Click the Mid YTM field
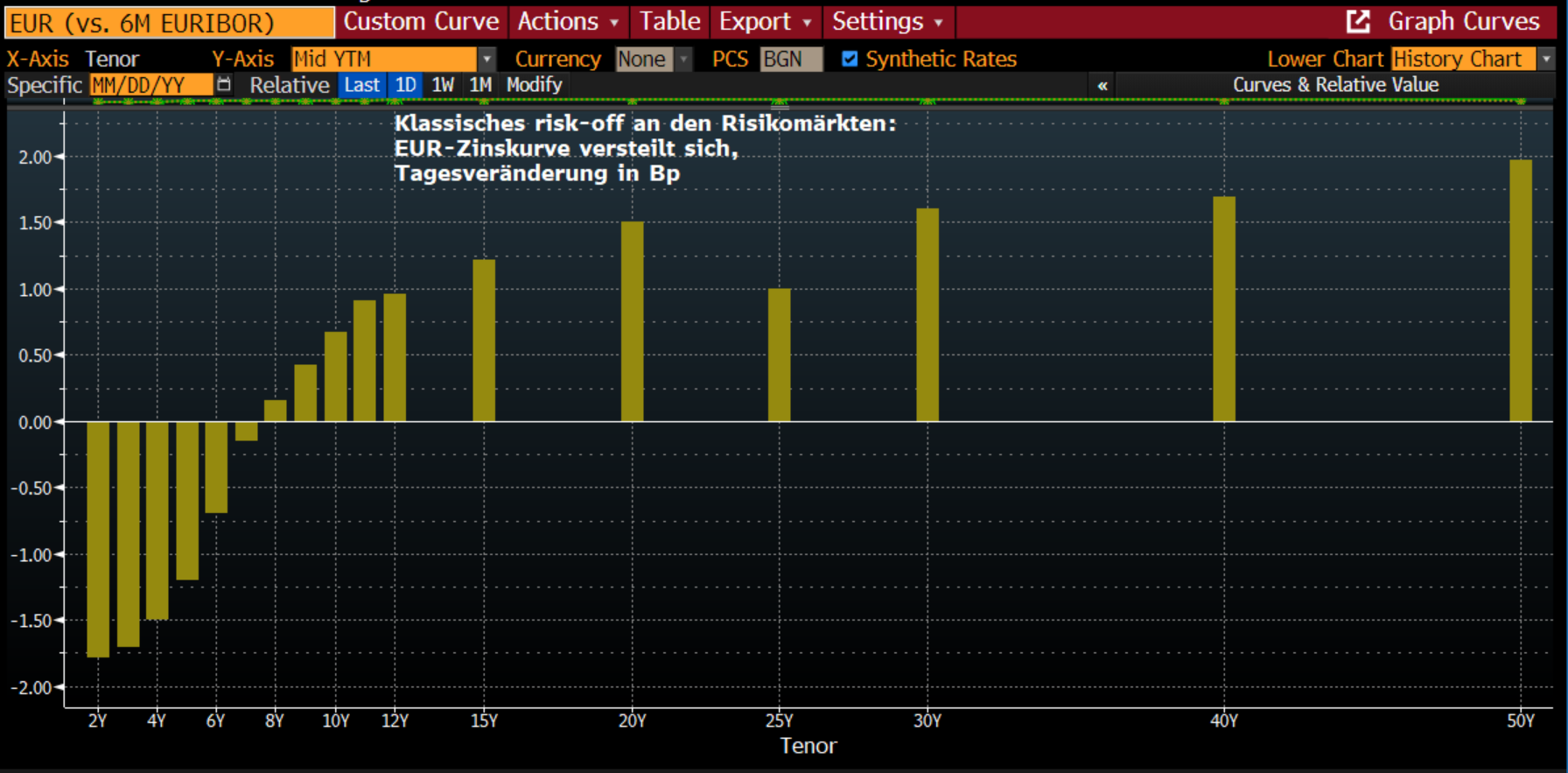 coord(384,60)
